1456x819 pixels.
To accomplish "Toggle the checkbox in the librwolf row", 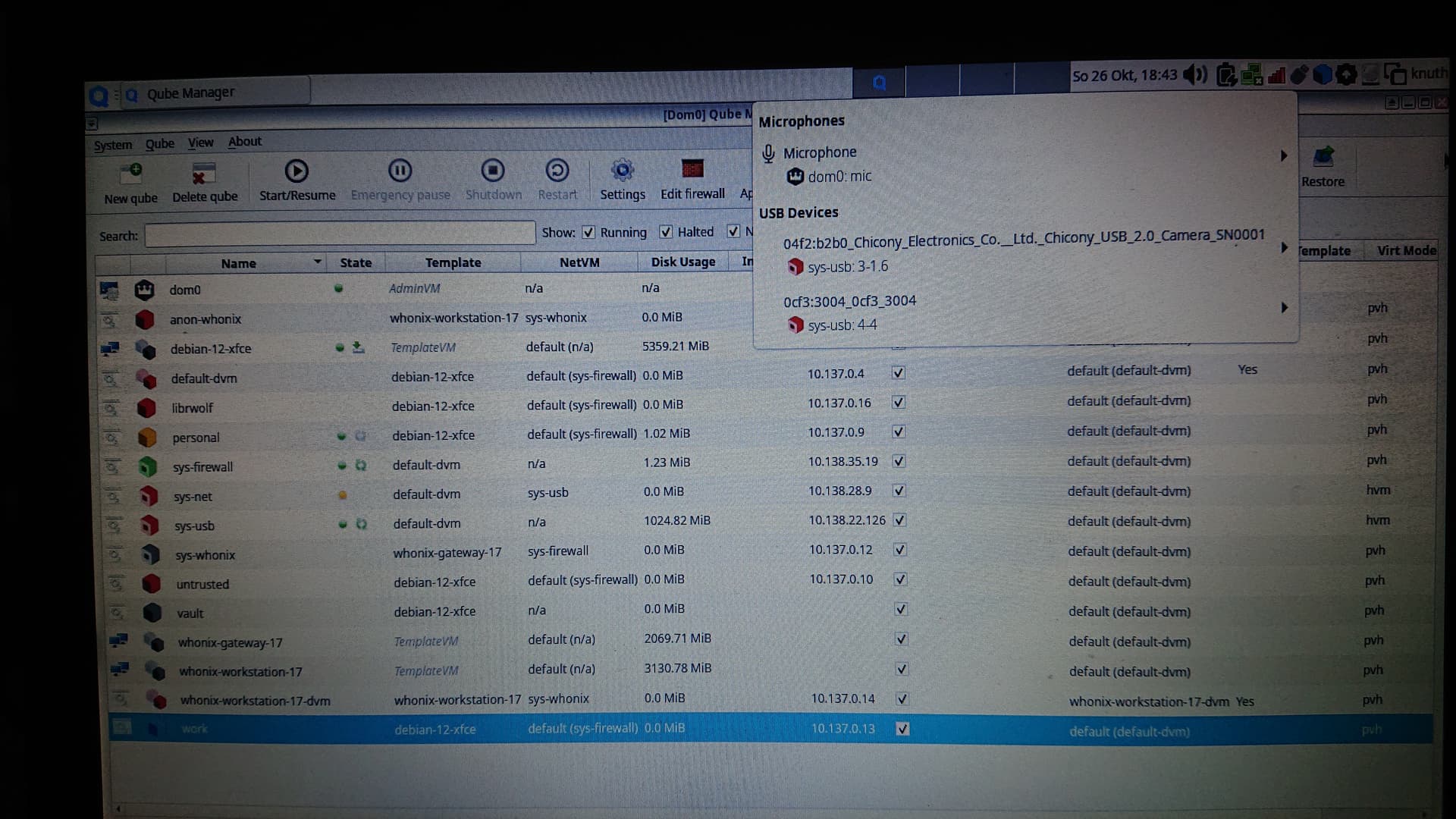I will [x=899, y=403].
